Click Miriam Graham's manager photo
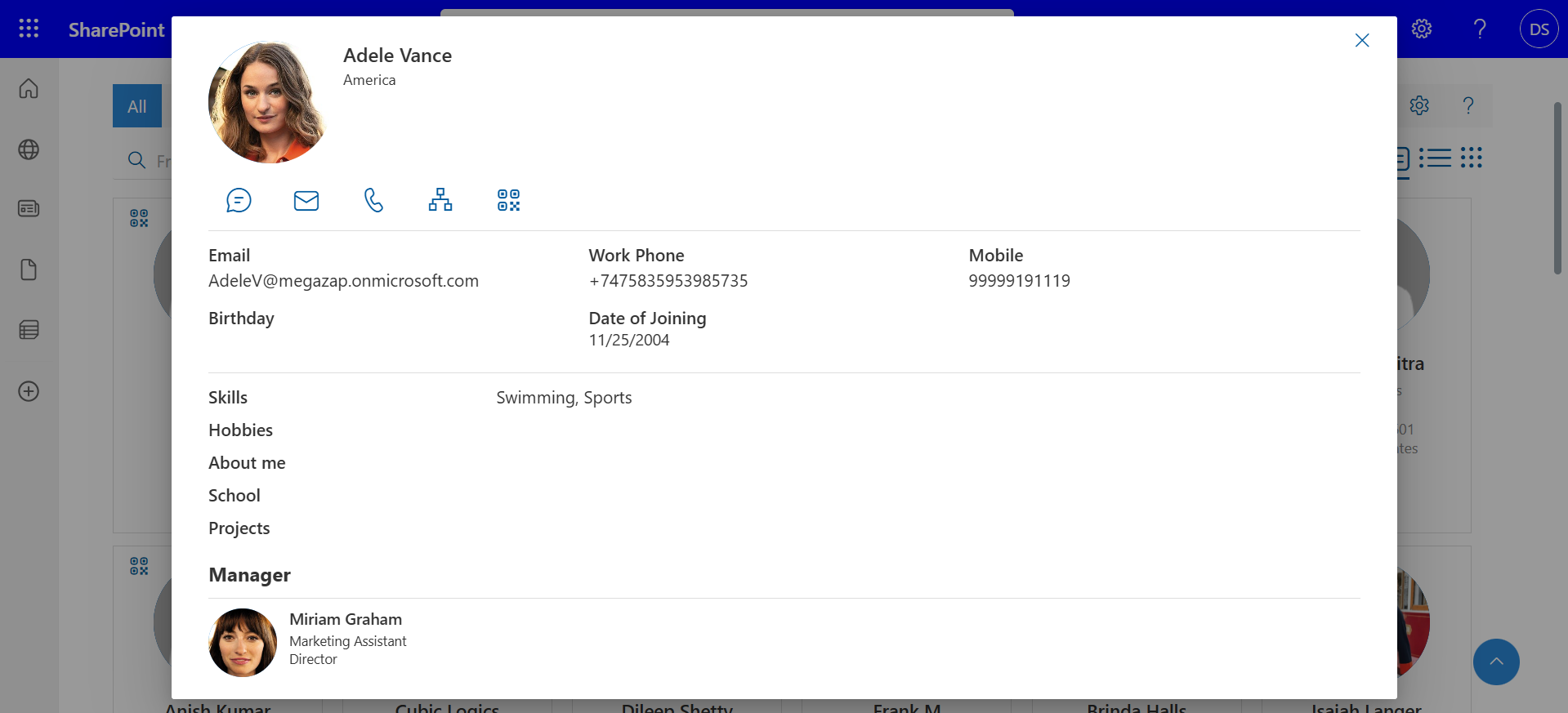Image resolution: width=1568 pixels, height=713 pixels. tap(243, 643)
